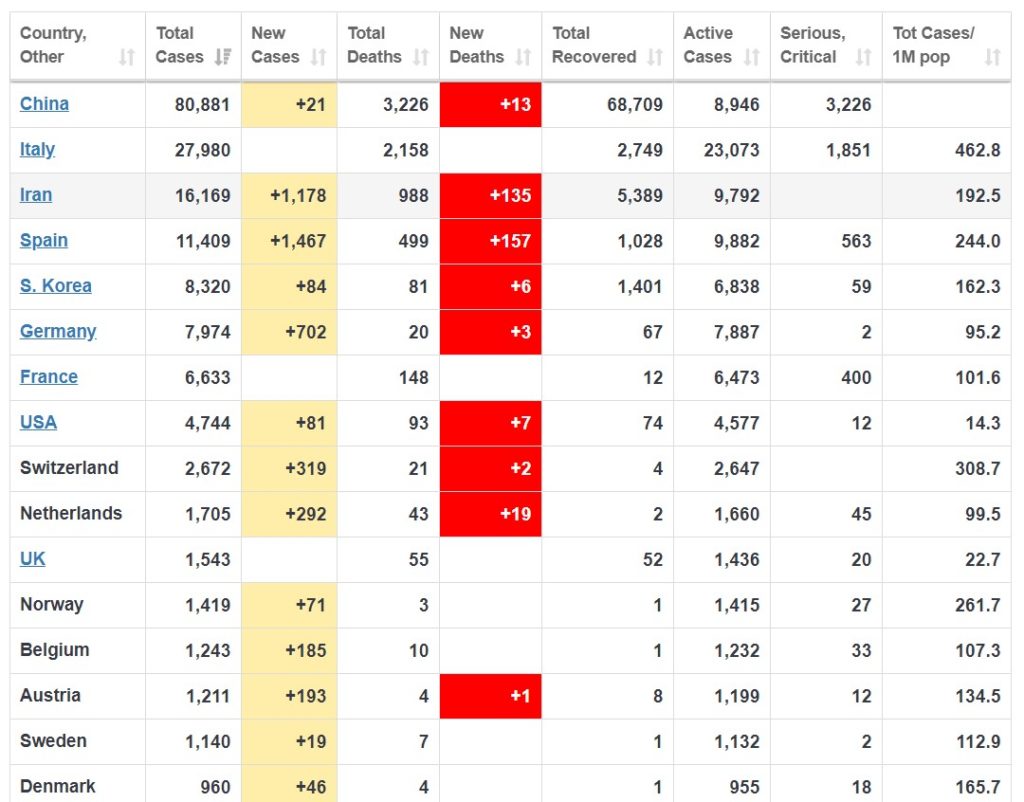
Task: Go to the USA link
Action: (x=39, y=423)
